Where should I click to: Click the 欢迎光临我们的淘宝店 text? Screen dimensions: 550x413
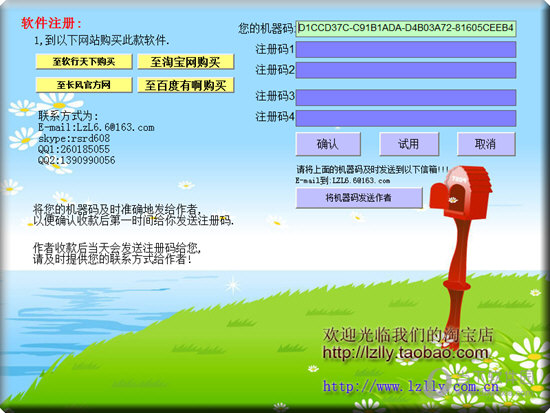(408, 335)
